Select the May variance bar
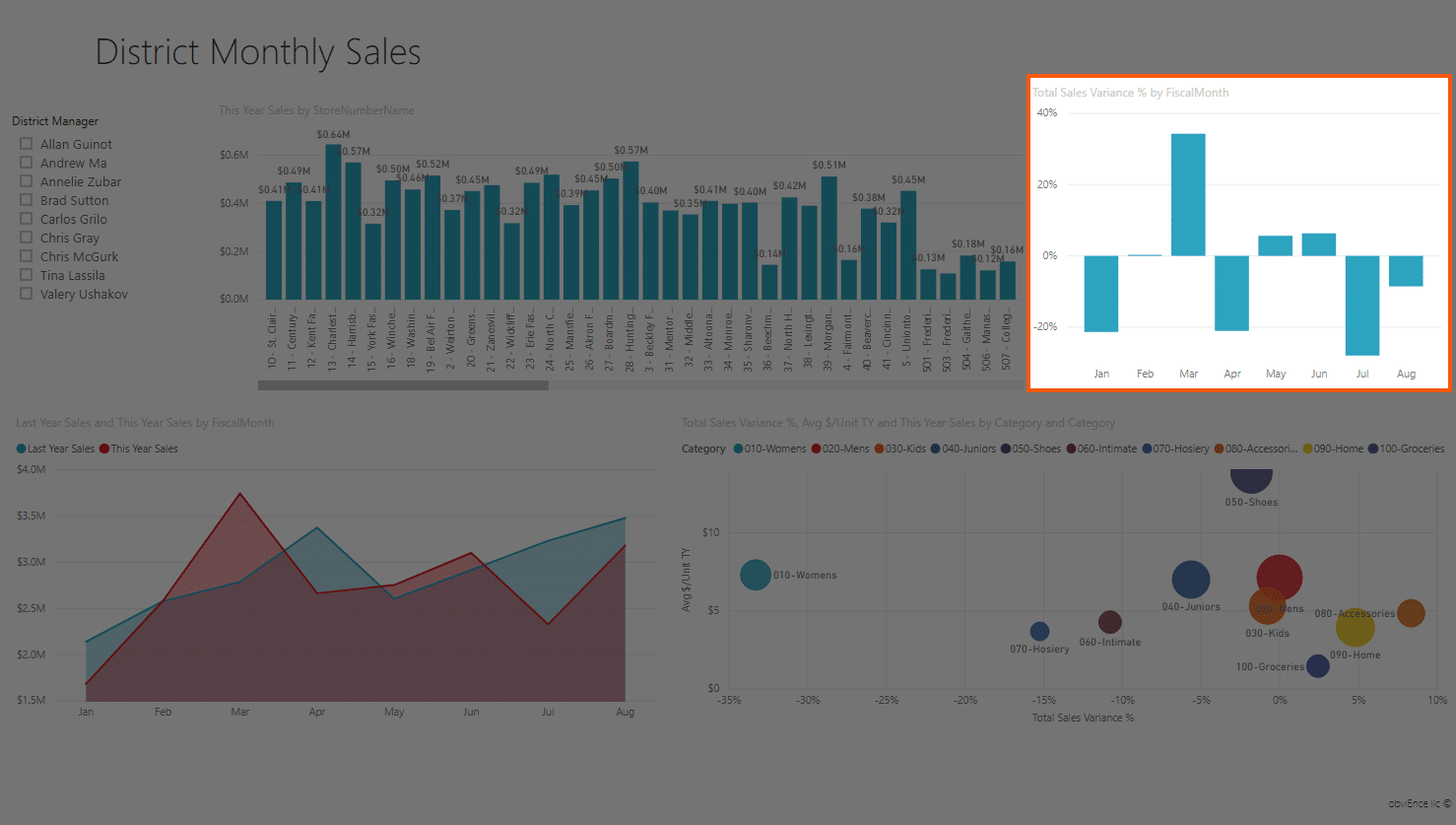Viewport: 1456px width, 825px height. [1275, 245]
